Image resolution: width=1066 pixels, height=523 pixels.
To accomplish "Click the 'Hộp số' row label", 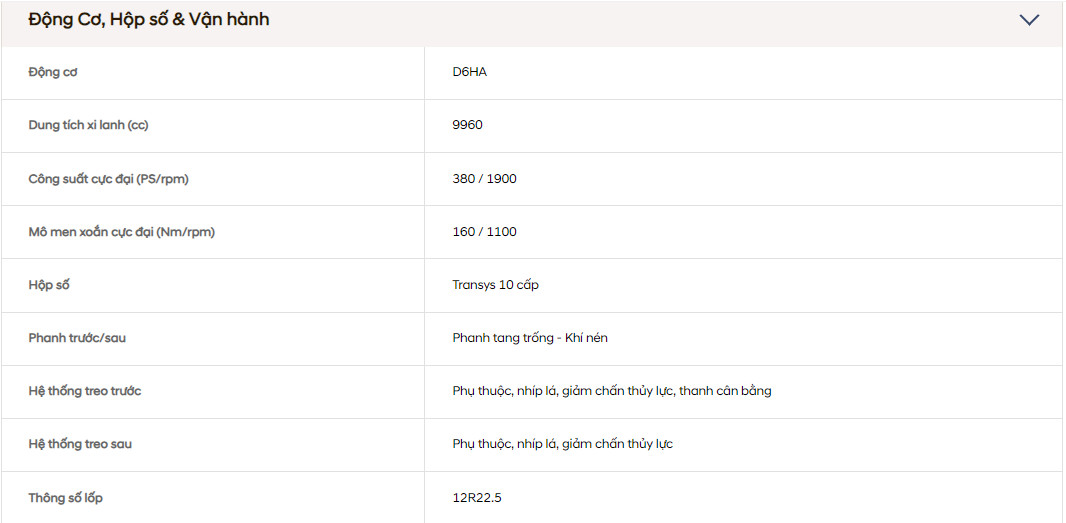I will point(49,285).
